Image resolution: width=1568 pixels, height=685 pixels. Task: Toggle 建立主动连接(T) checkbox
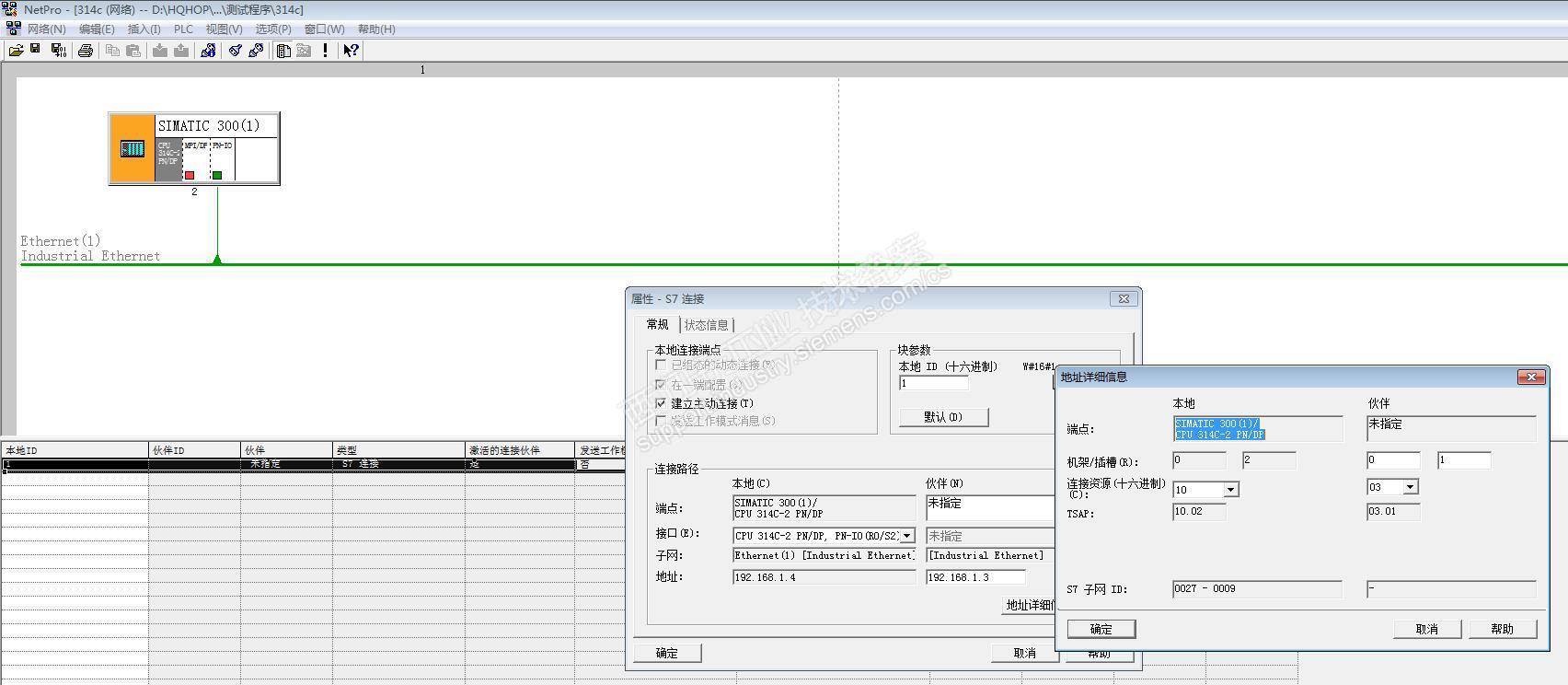pos(661,403)
